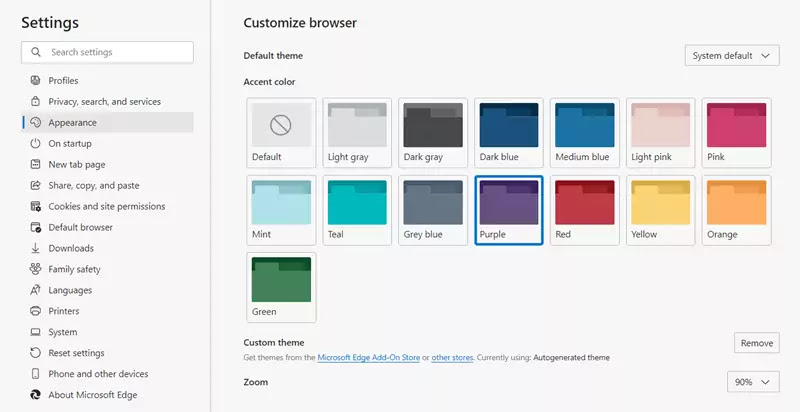Image resolution: width=800 pixels, height=412 pixels.
Task: Open On startup settings
Action: coord(108,143)
